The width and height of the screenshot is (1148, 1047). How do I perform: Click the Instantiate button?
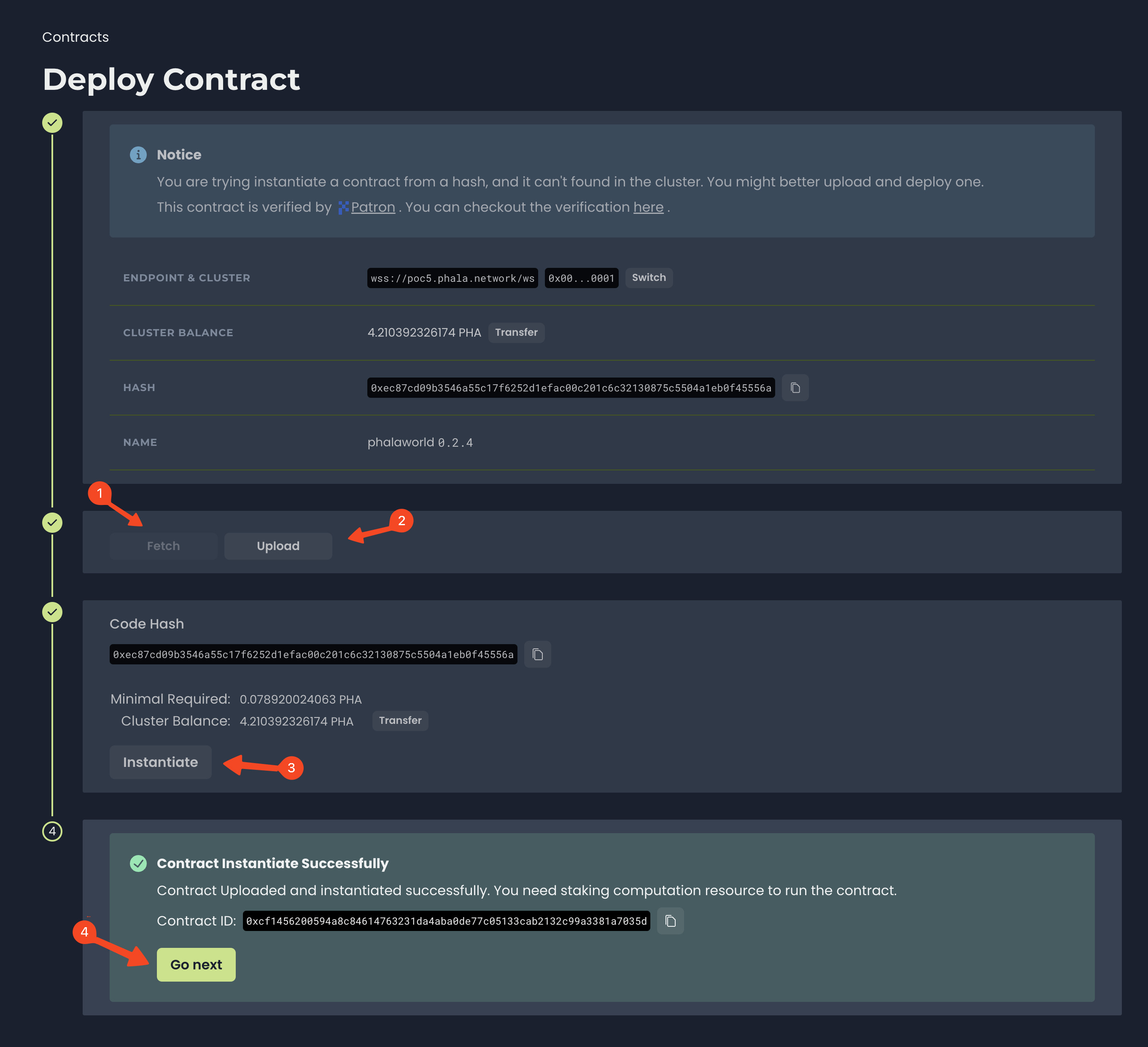pos(161,762)
